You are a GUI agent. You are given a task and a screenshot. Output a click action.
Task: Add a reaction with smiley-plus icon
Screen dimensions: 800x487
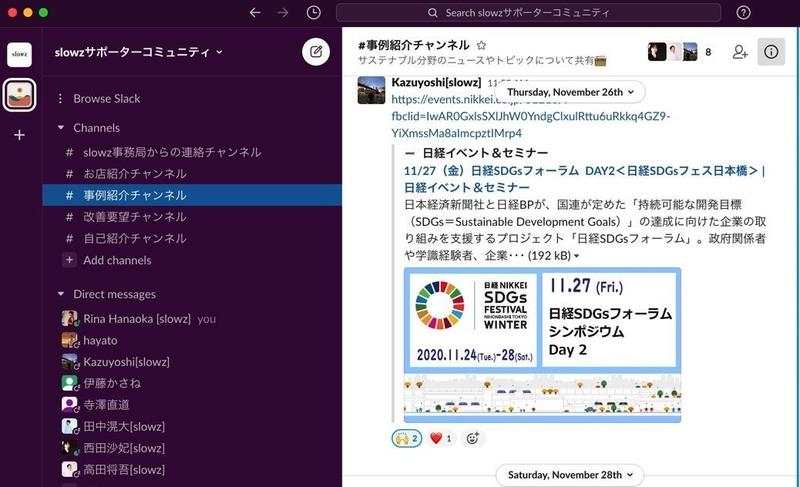[x=473, y=438]
